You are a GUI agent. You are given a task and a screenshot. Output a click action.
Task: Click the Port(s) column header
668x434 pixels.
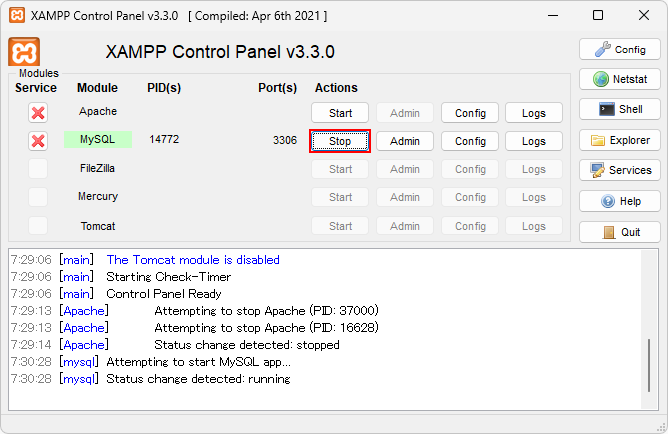(277, 88)
